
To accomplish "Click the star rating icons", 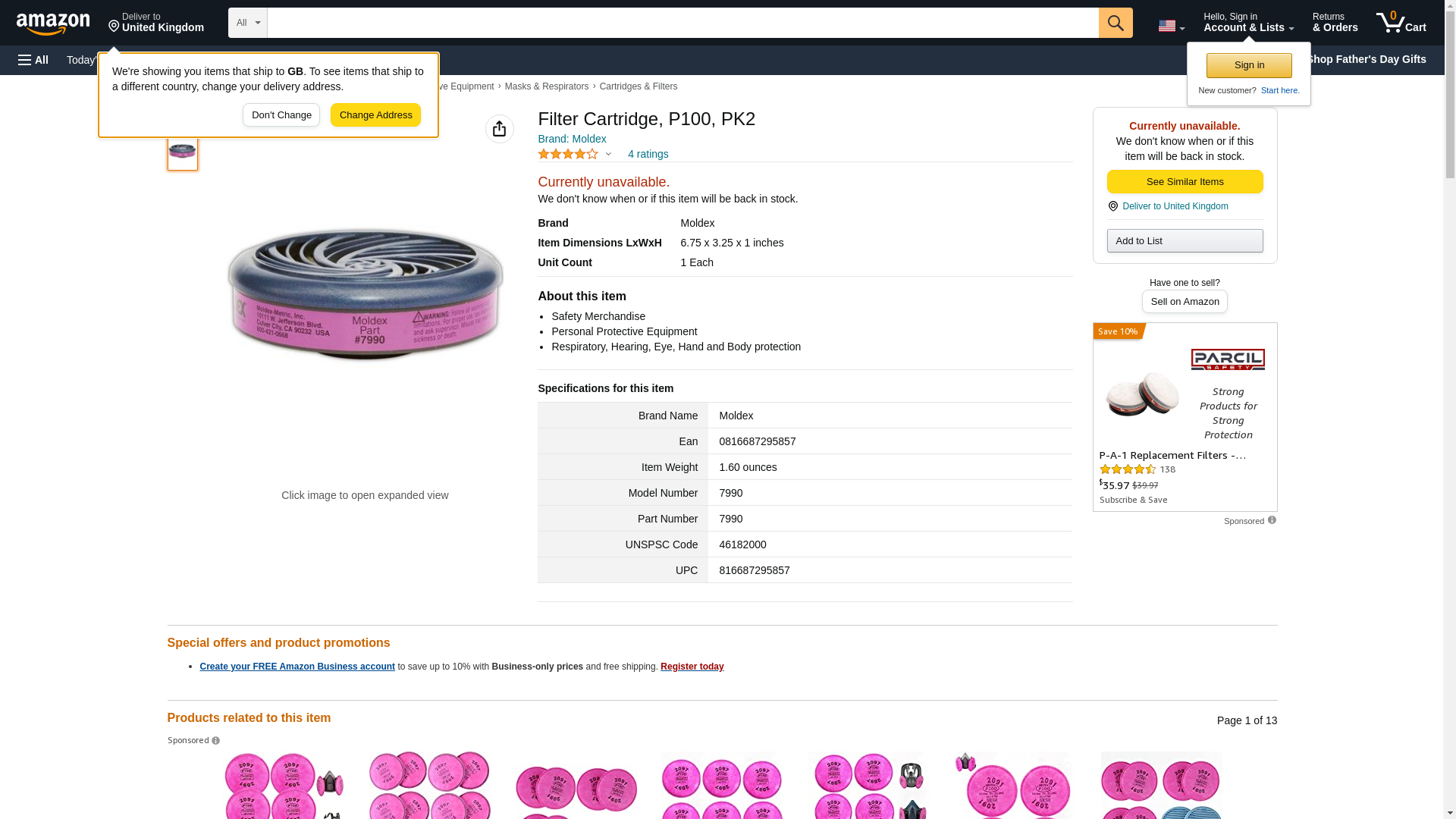I will click(x=568, y=154).
